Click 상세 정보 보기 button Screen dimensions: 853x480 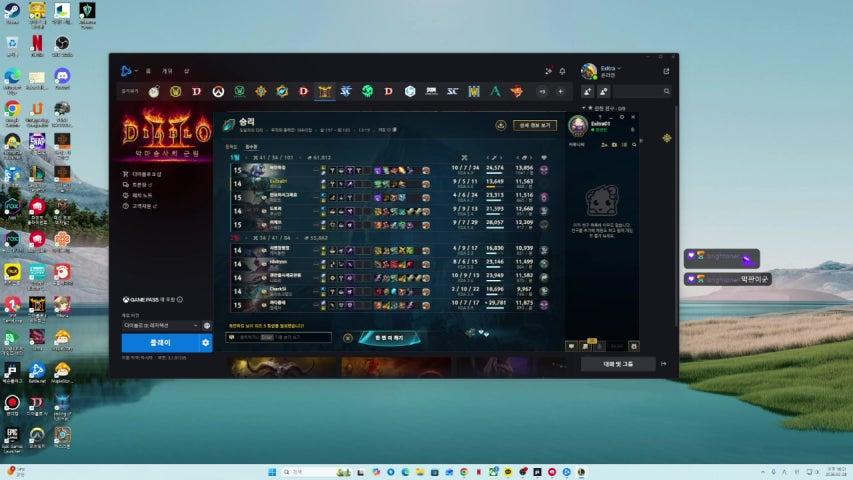tap(535, 125)
